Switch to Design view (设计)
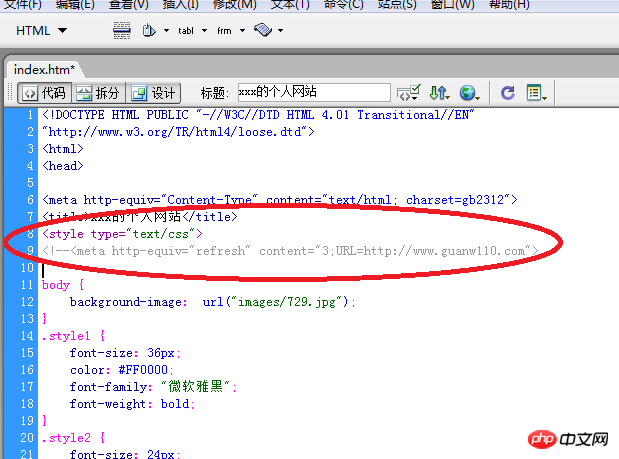The image size is (619, 459). point(153,93)
